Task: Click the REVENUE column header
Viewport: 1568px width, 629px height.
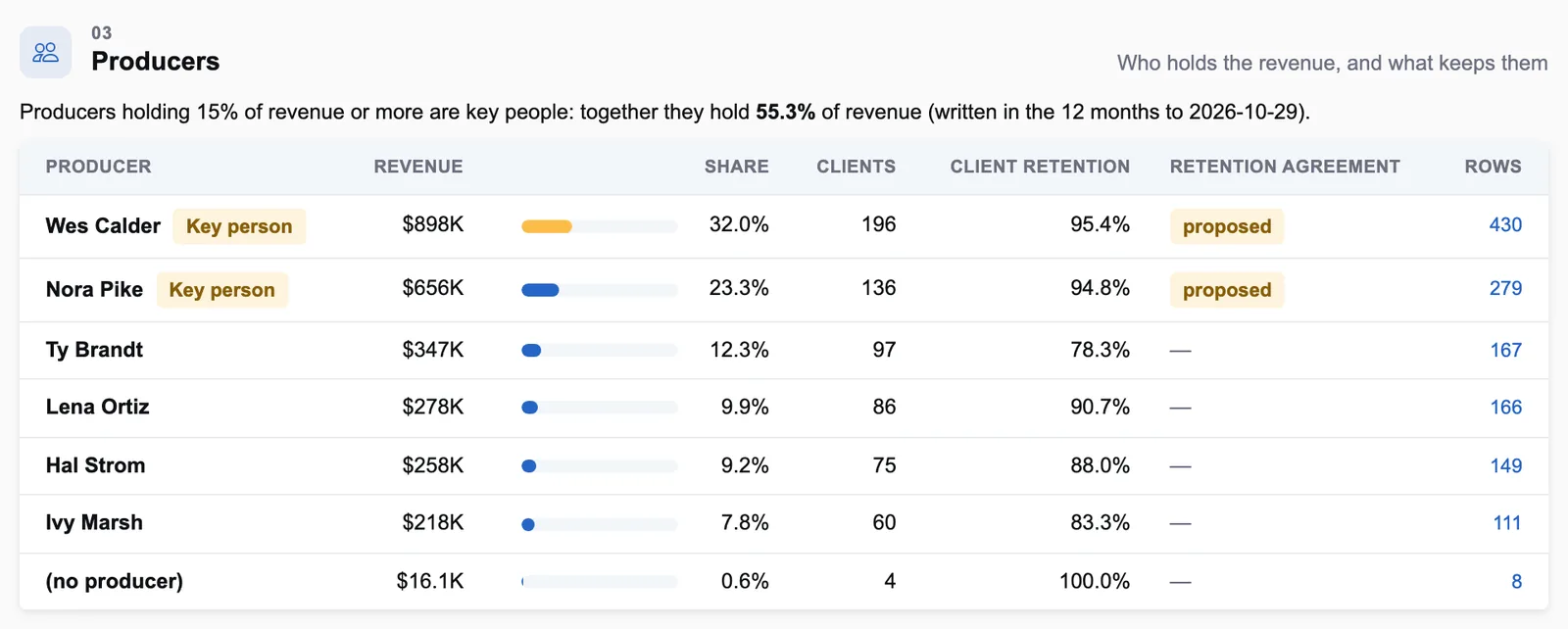Action: click(x=418, y=167)
